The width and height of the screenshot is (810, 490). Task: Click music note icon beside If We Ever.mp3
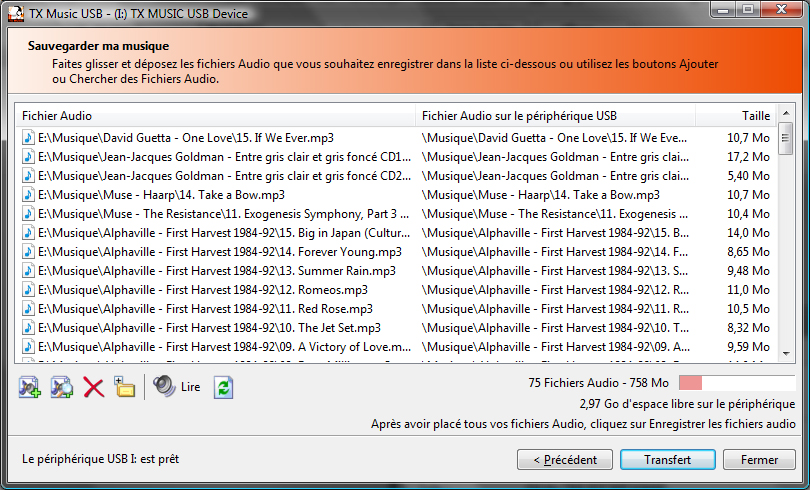coord(28,138)
